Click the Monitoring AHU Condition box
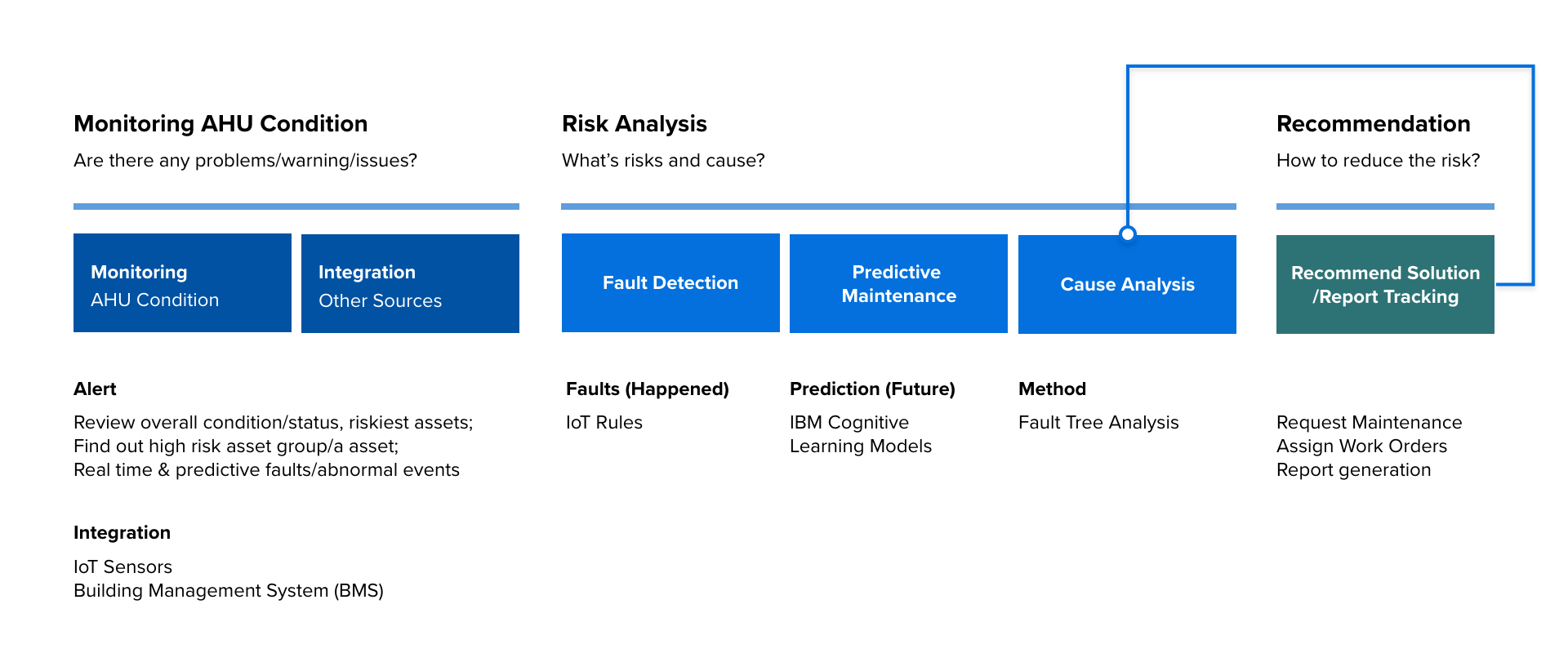Image resolution: width=1568 pixels, height=653 pixels. [182, 282]
